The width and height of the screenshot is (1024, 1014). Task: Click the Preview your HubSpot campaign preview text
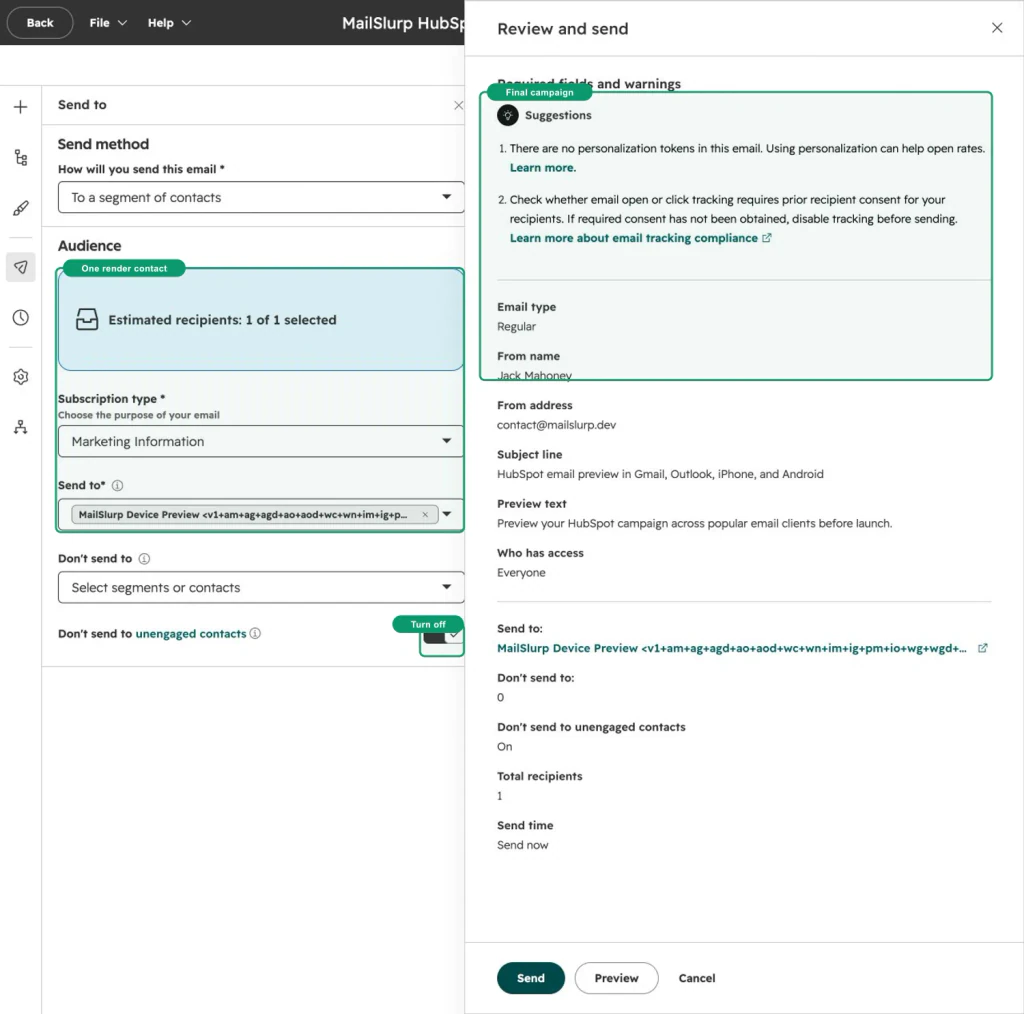[694, 523]
